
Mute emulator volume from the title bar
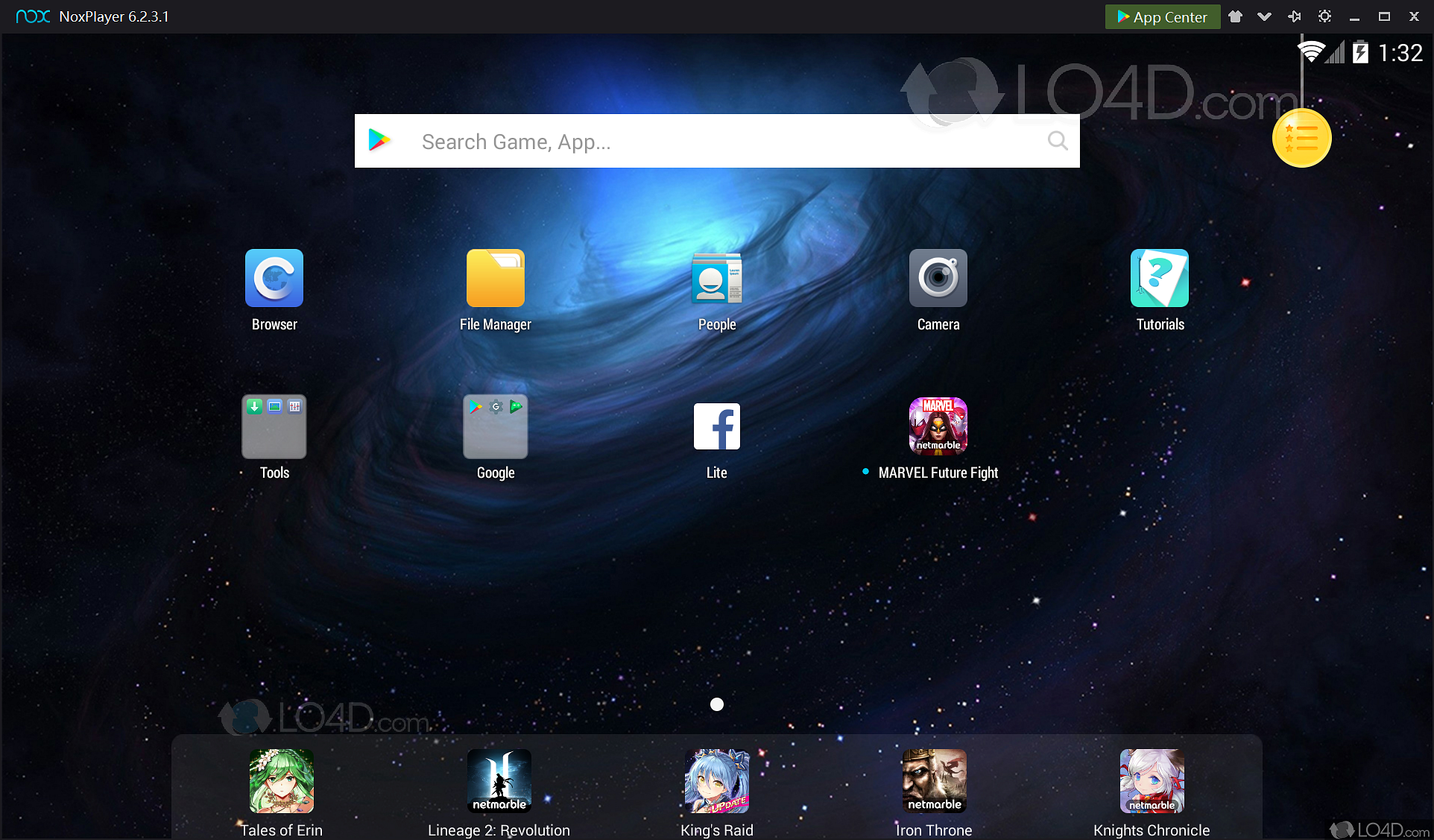click(x=1295, y=16)
